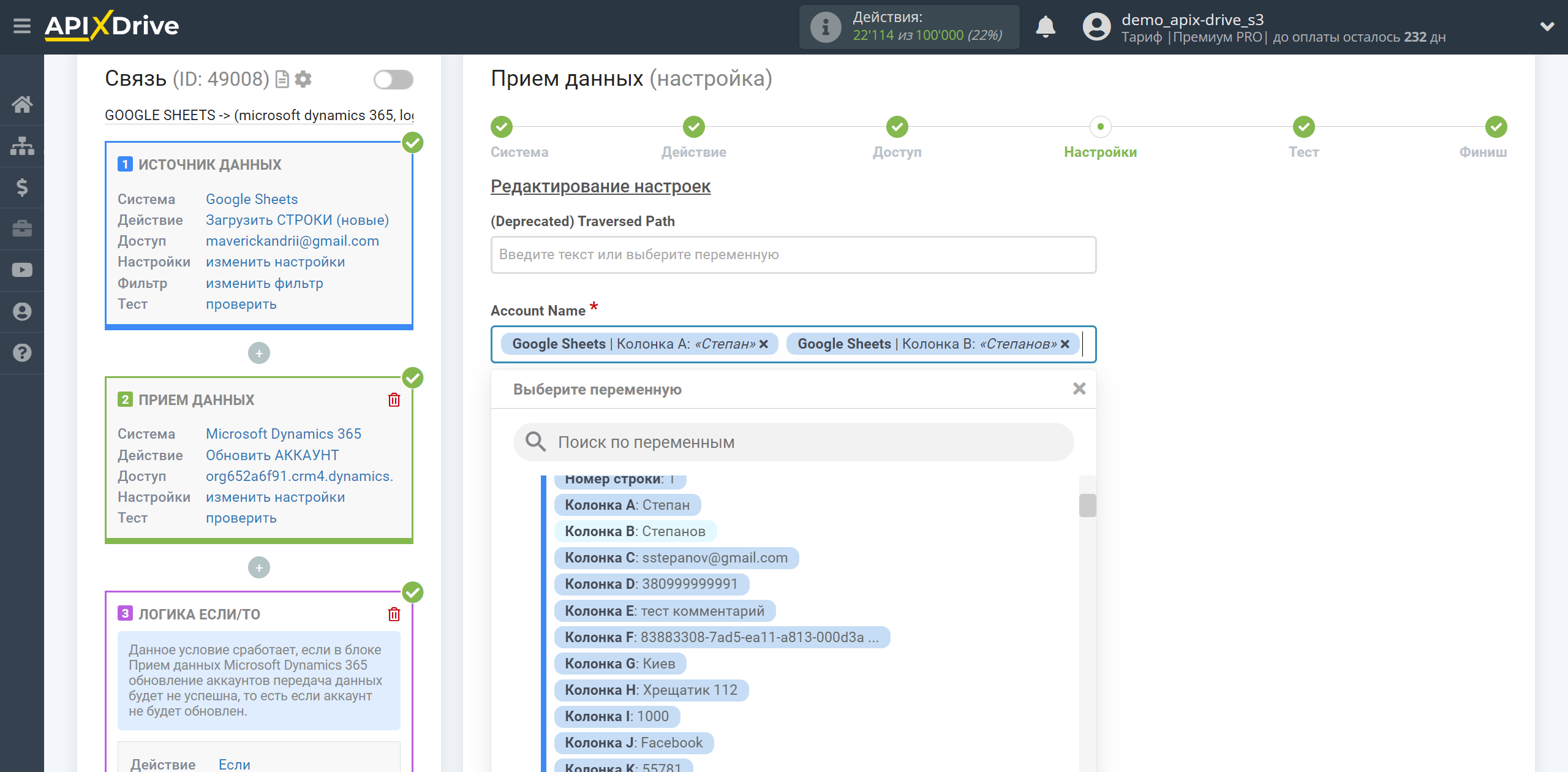
Task: Open connection settings gear icon
Action: point(303,79)
